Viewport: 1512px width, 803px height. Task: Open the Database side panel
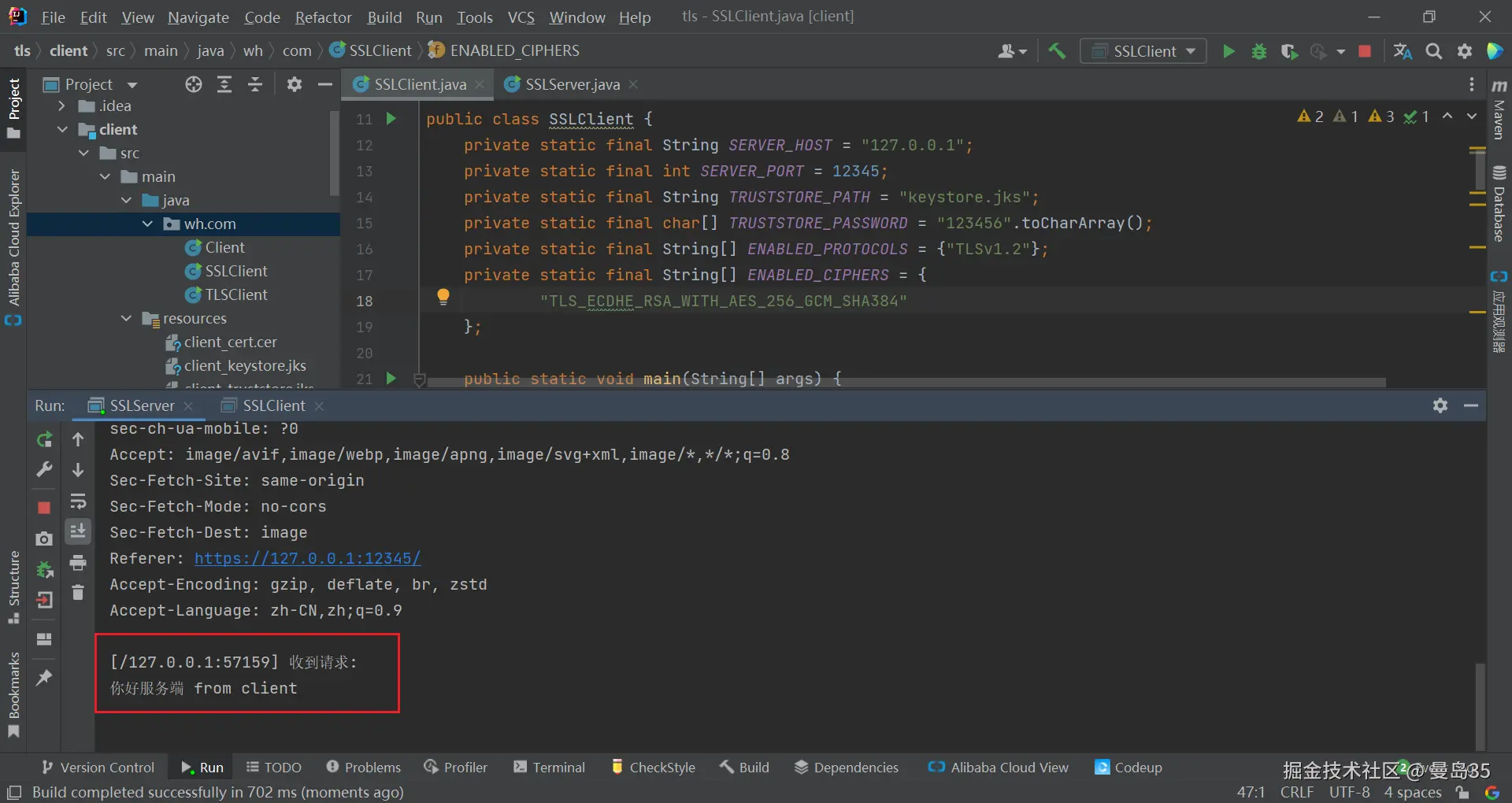(x=1499, y=203)
